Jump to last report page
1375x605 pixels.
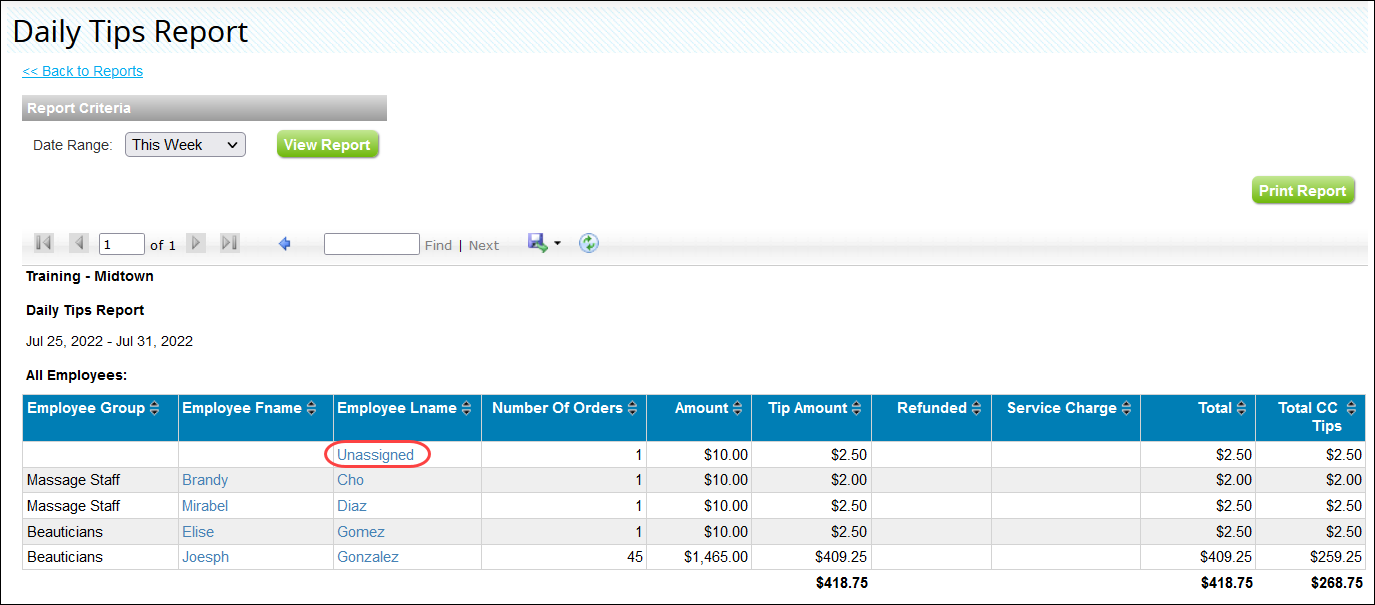[x=230, y=243]
